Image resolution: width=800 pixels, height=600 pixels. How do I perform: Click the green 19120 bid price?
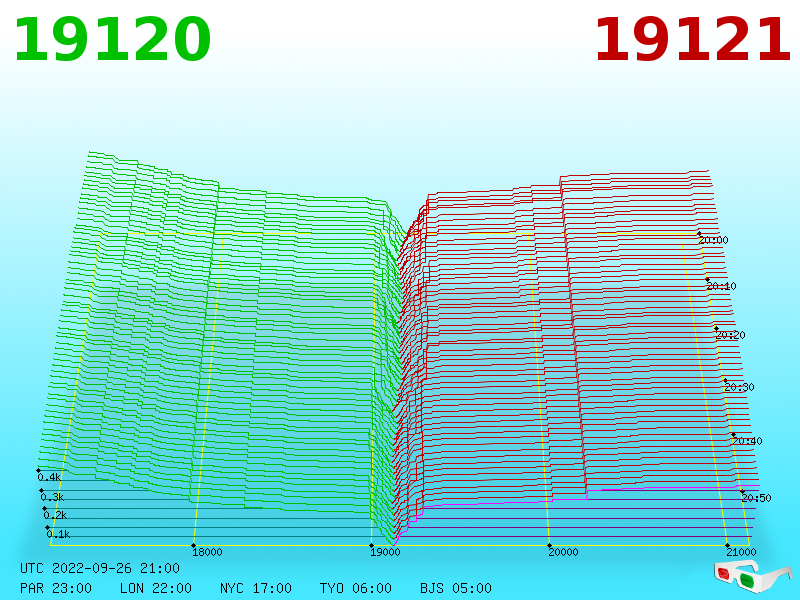[112, 40]
